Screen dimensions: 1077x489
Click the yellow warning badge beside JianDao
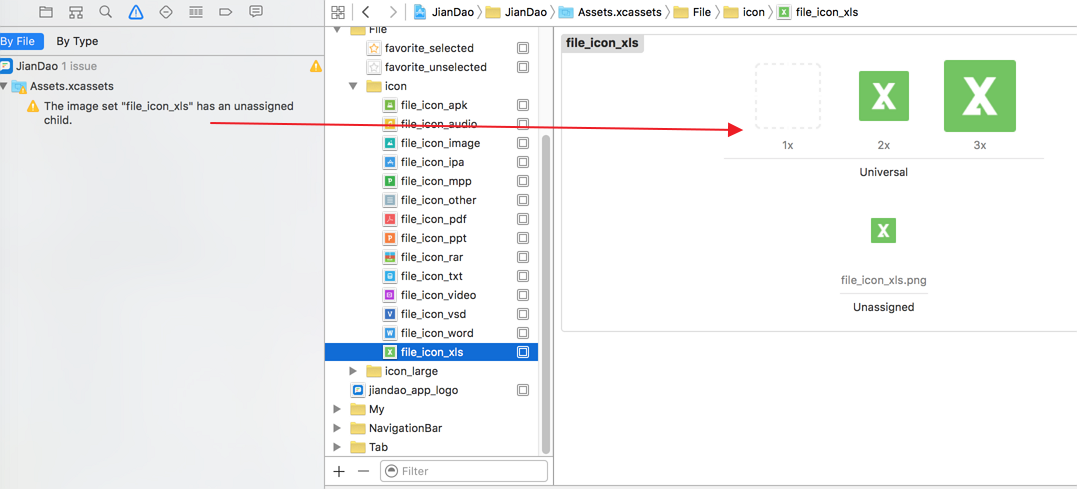tap(315, 67)
